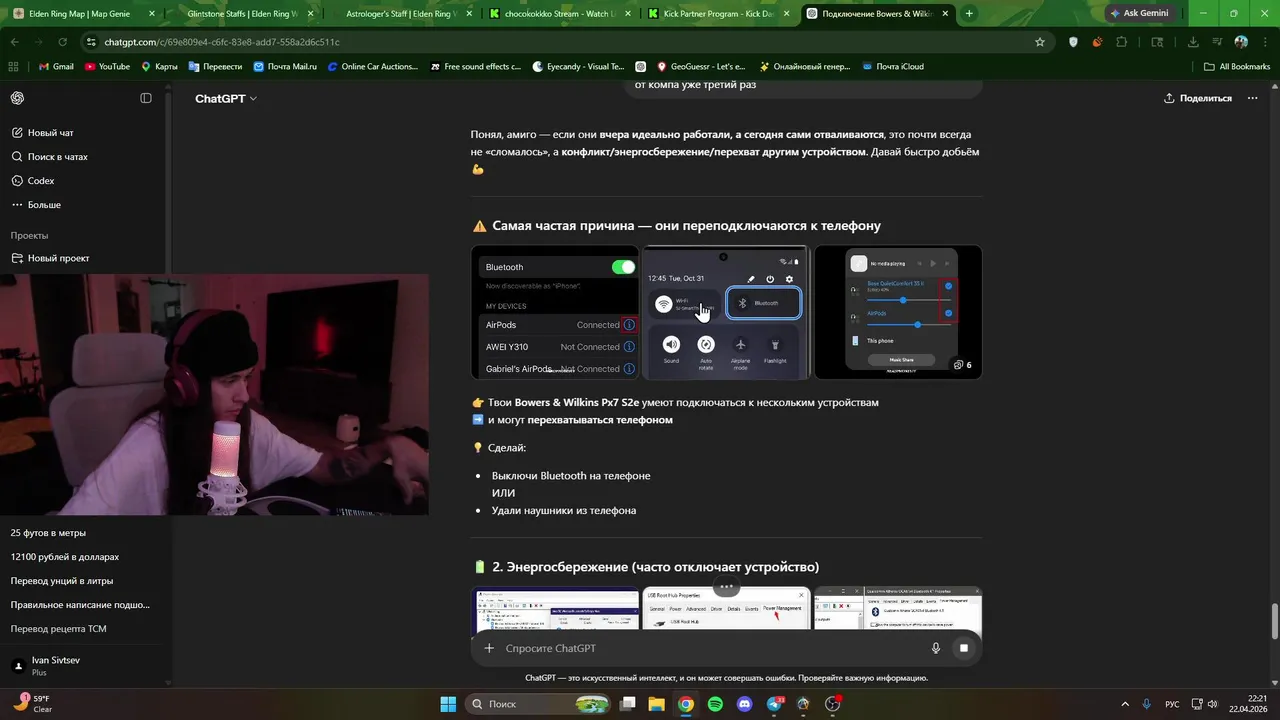Open the GeoGuessr bookmark

[701, 66]
